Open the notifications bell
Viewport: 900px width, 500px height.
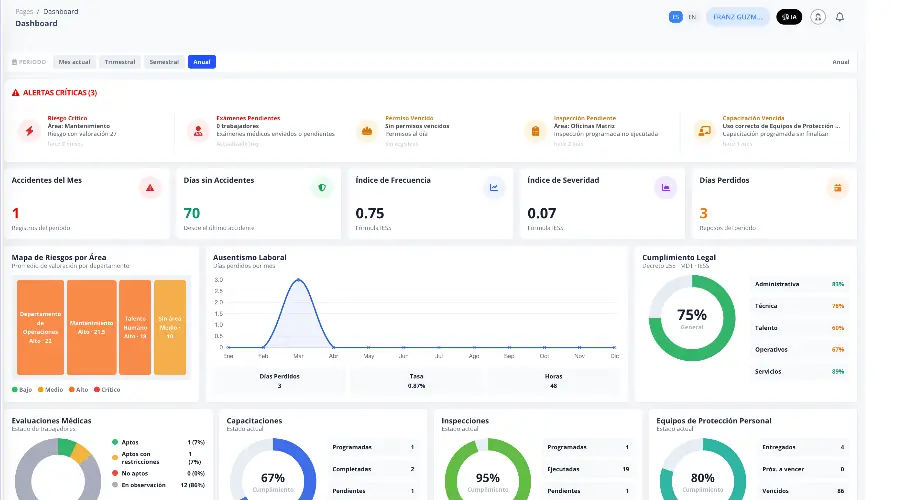(x=839, y=17)
